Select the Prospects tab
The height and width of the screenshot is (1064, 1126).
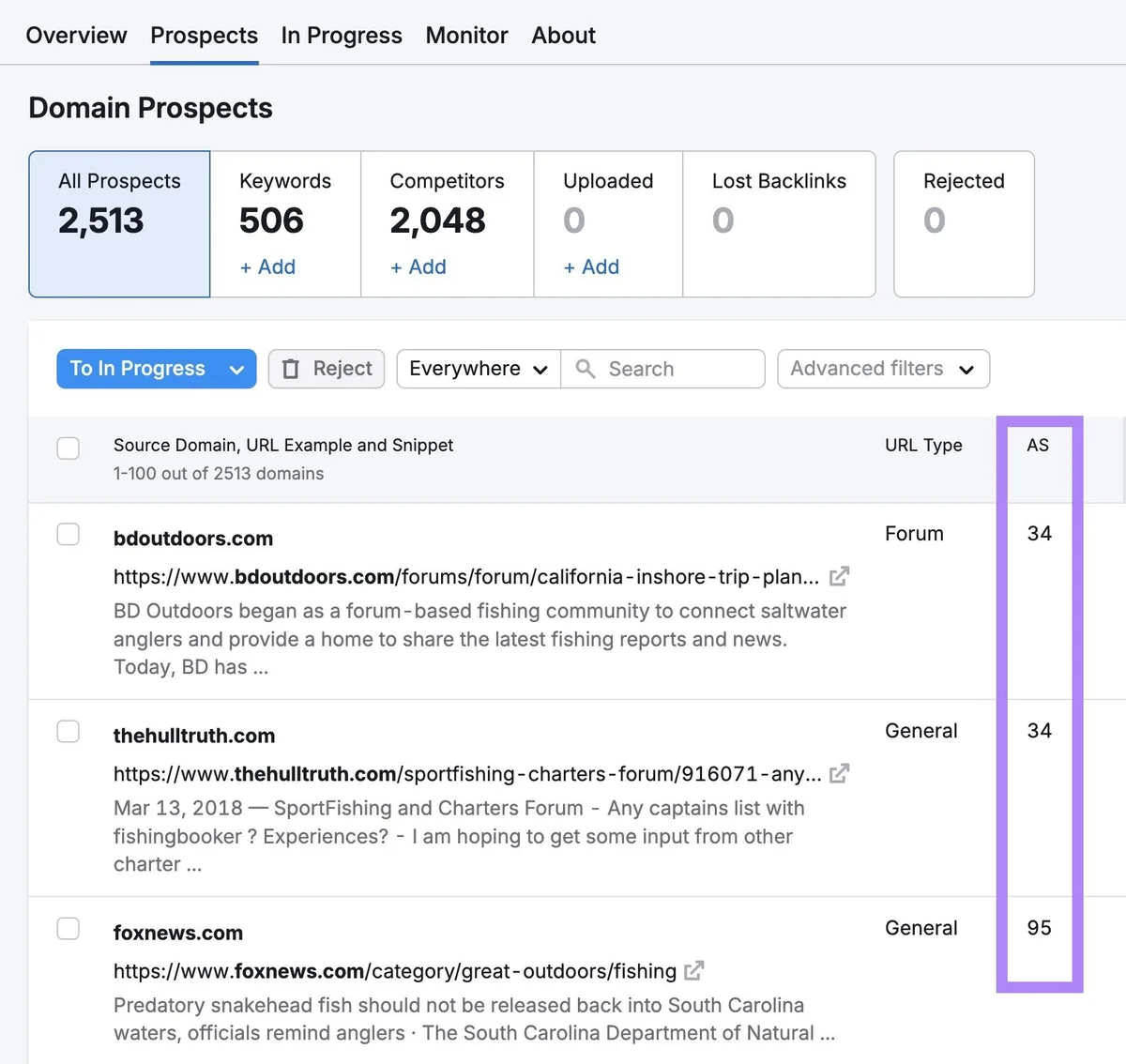pos(204,36)
